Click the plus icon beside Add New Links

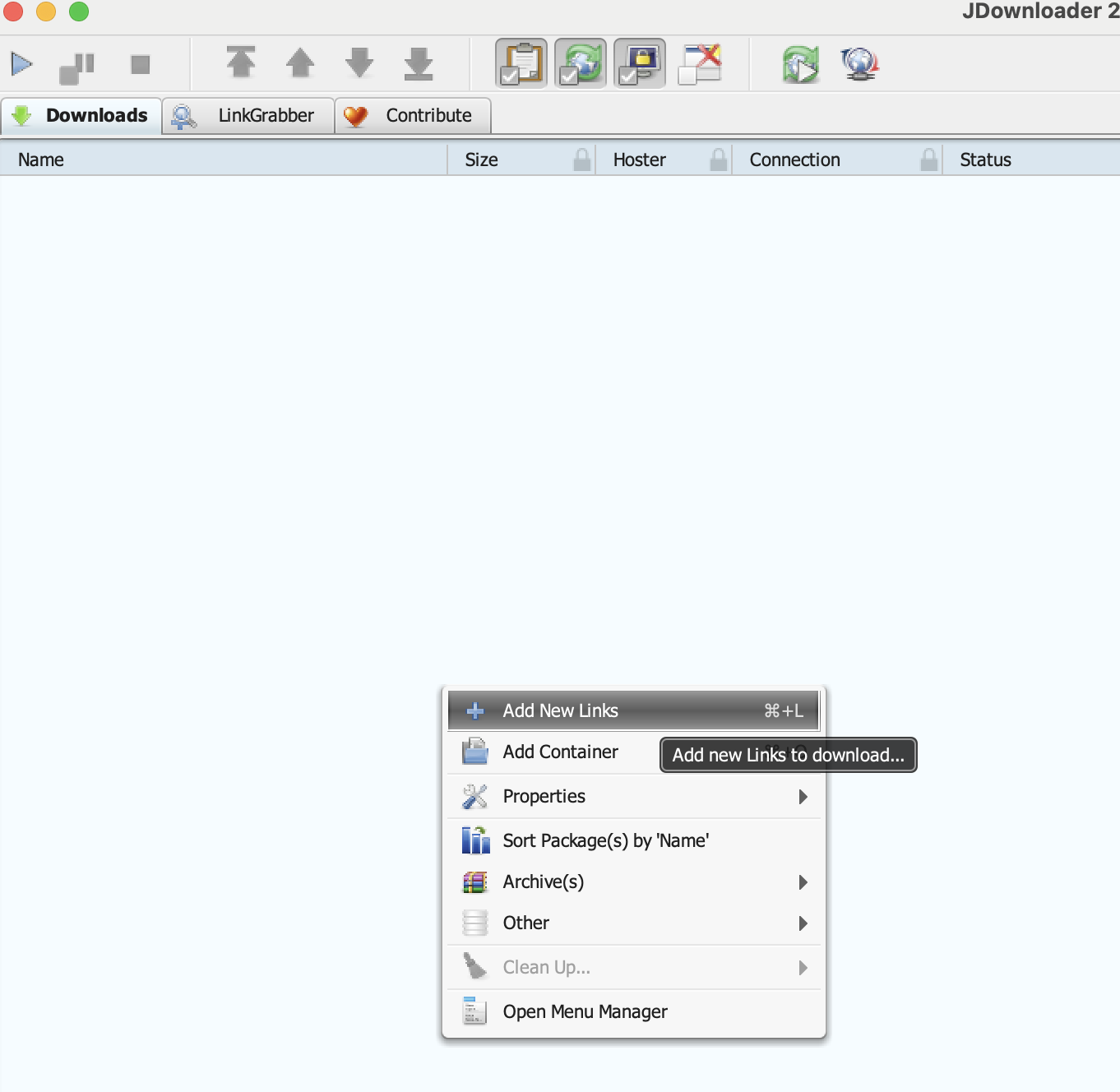475,710
